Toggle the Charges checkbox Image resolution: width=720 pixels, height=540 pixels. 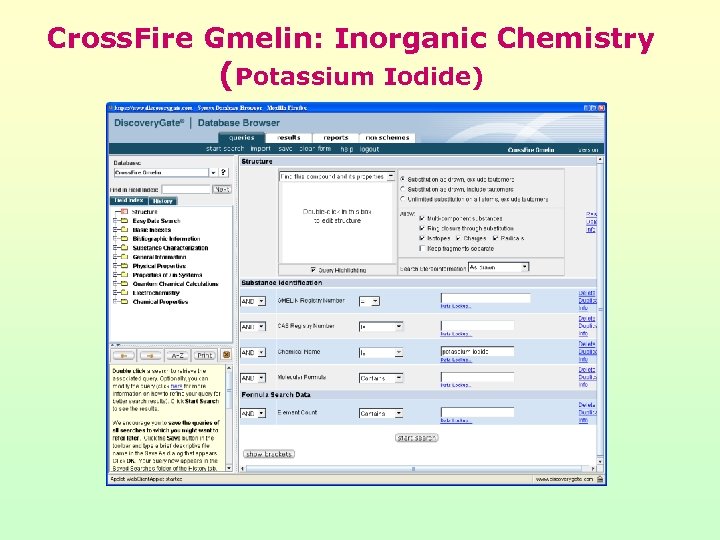click(458, 238)
